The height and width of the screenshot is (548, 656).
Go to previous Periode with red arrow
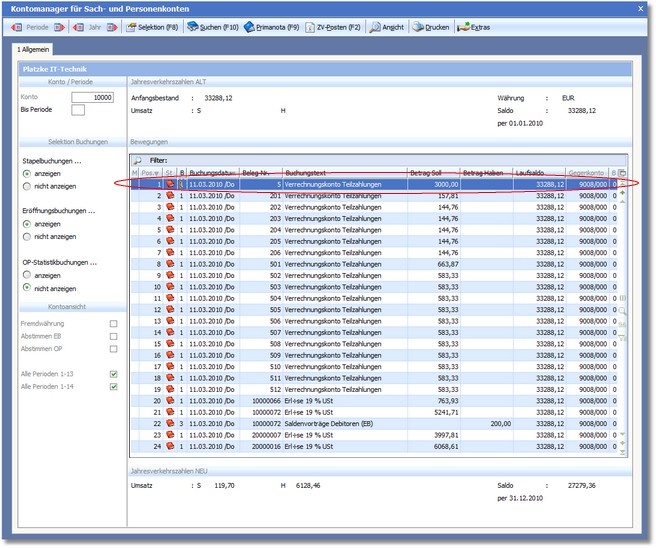click(16, 27)
